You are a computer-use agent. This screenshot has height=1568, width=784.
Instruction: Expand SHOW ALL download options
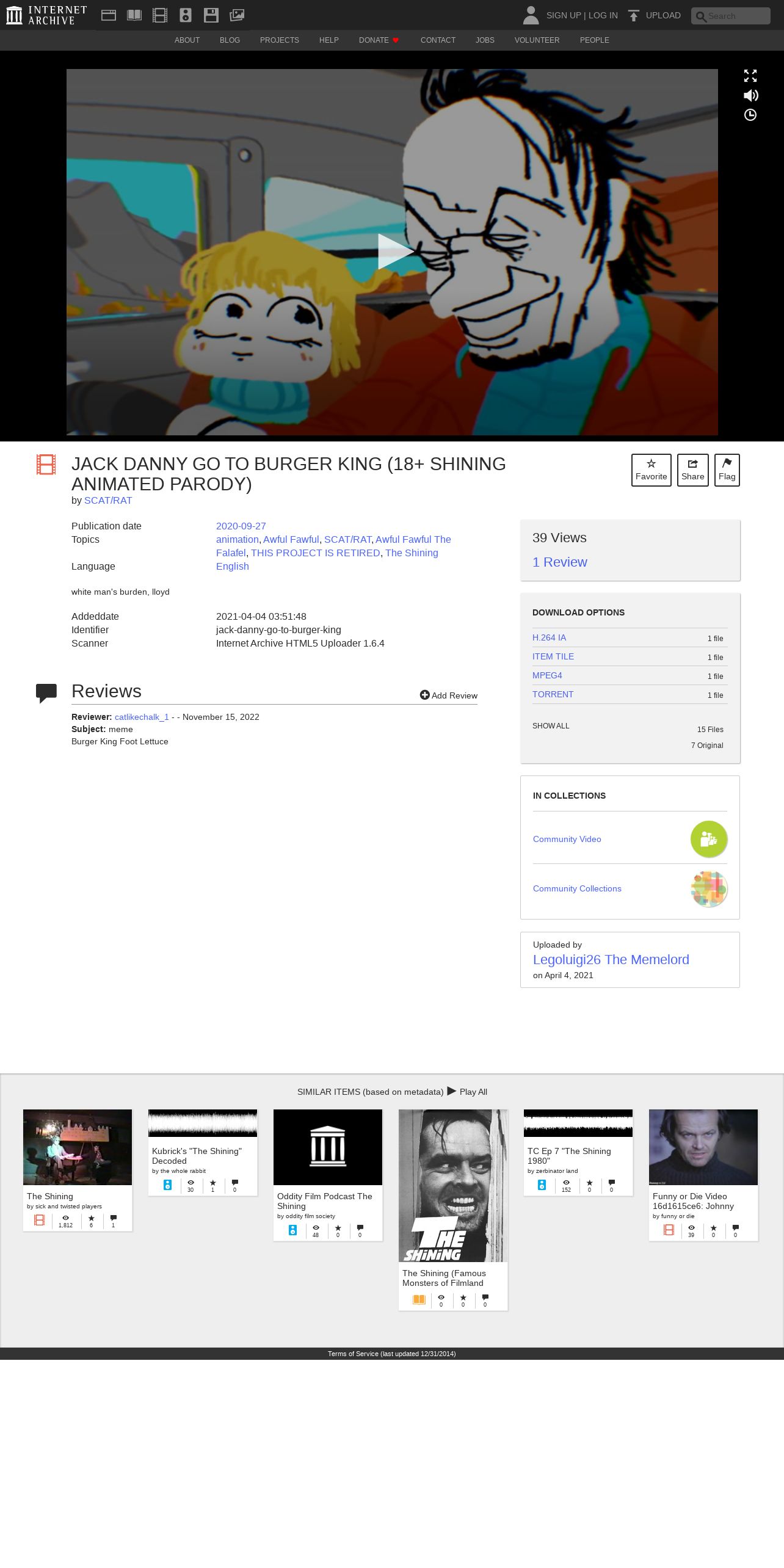tap(551, 726)
